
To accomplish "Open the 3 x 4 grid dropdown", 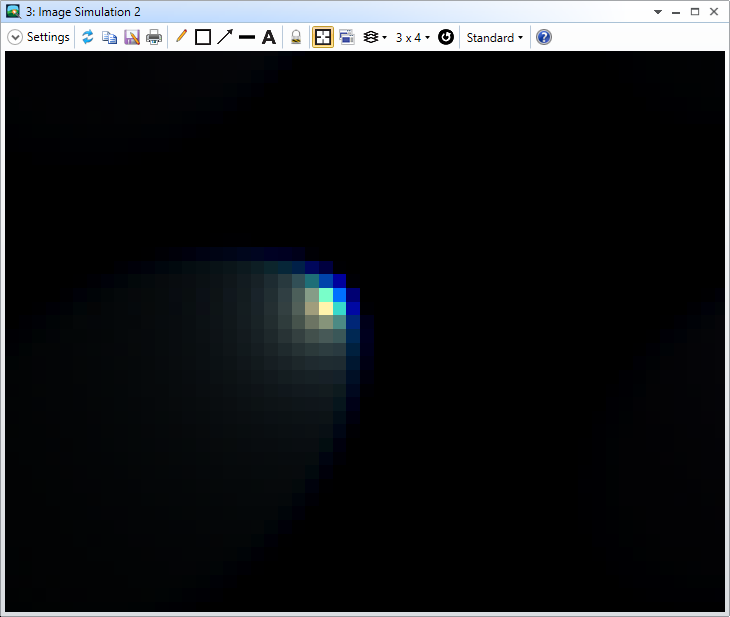I will pos(413,38).
